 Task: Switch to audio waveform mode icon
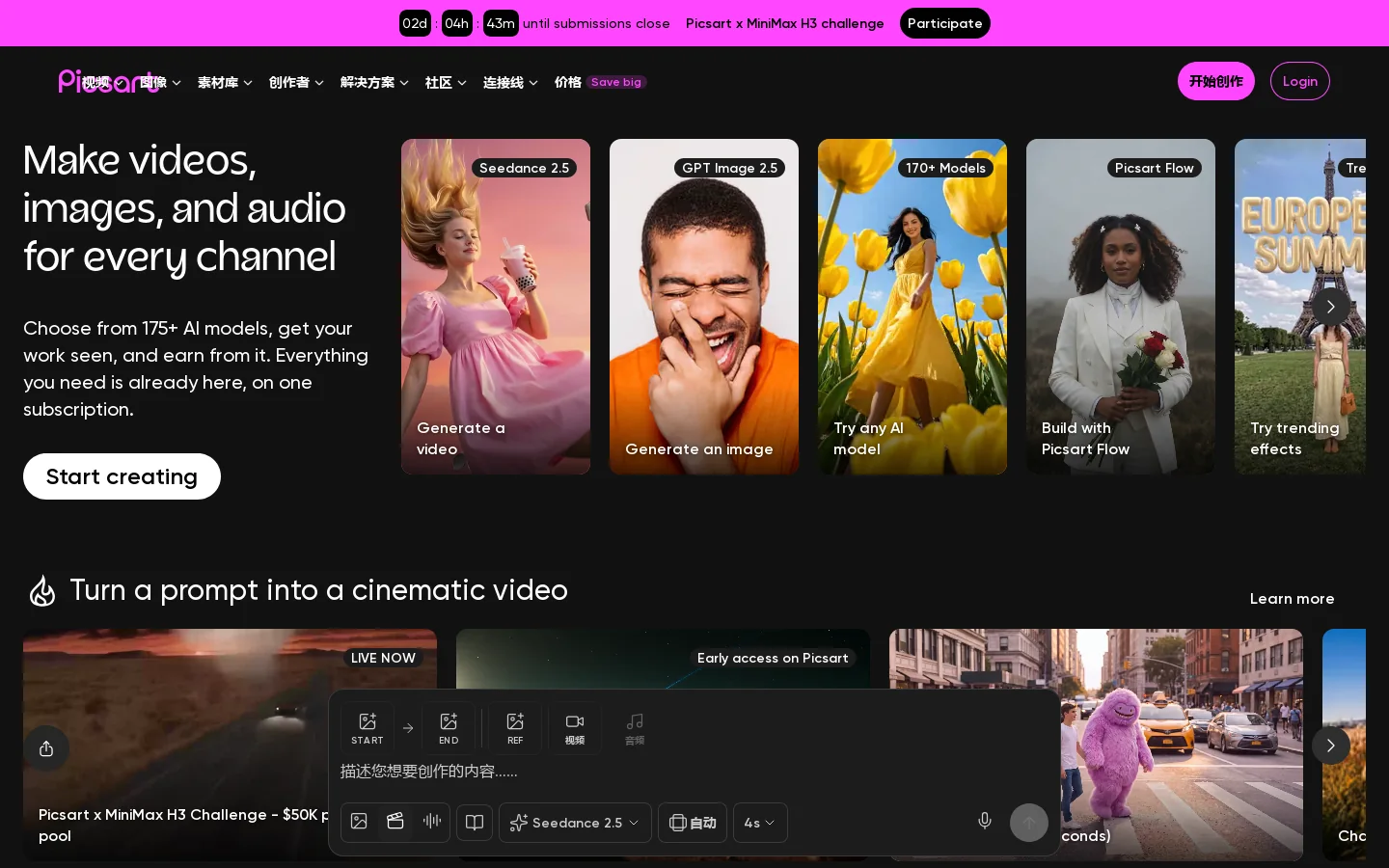(432, 822)
